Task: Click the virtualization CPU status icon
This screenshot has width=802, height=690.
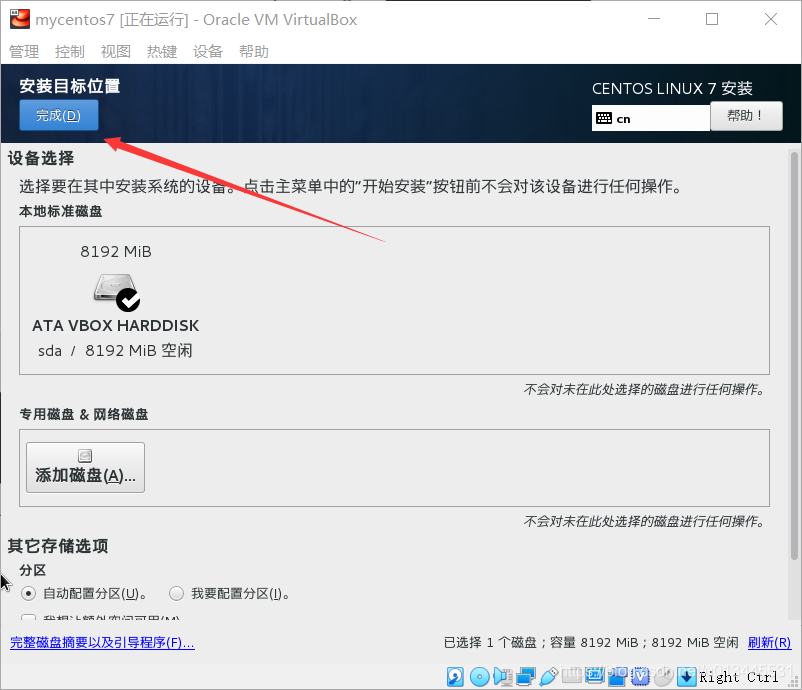Action: coord(640,677)
